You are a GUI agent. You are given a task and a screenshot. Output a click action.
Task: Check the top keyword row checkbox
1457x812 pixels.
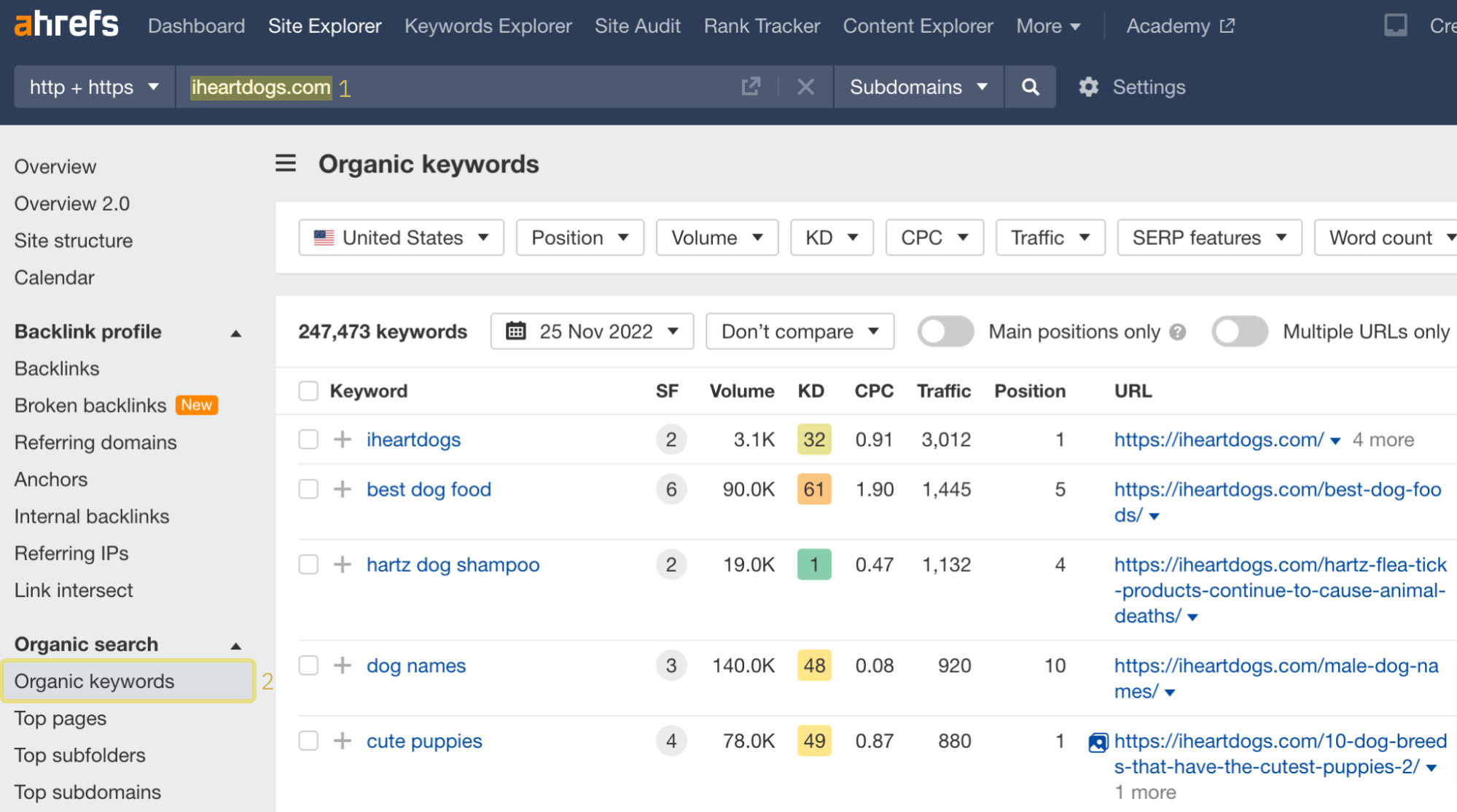[308, 439]
